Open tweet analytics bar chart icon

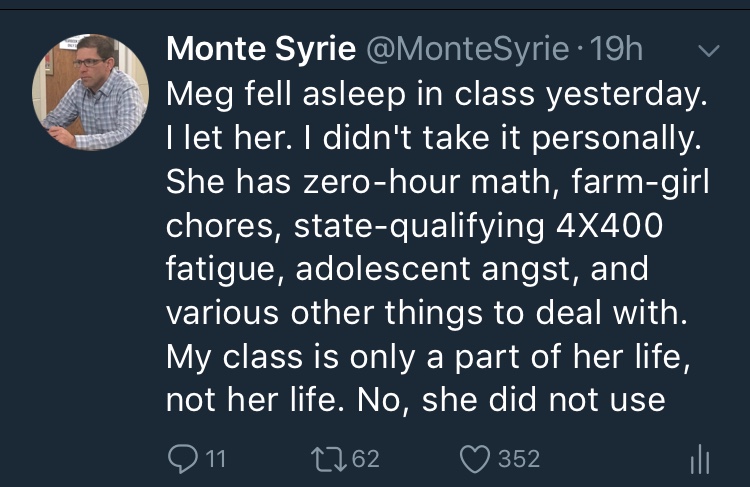[700, 459]
